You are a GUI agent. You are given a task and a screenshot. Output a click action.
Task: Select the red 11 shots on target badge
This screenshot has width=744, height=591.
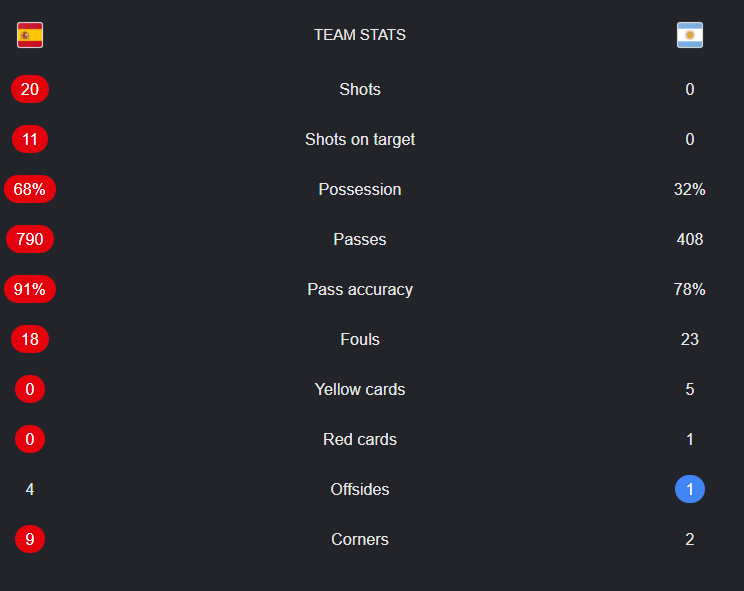(30, 139)
